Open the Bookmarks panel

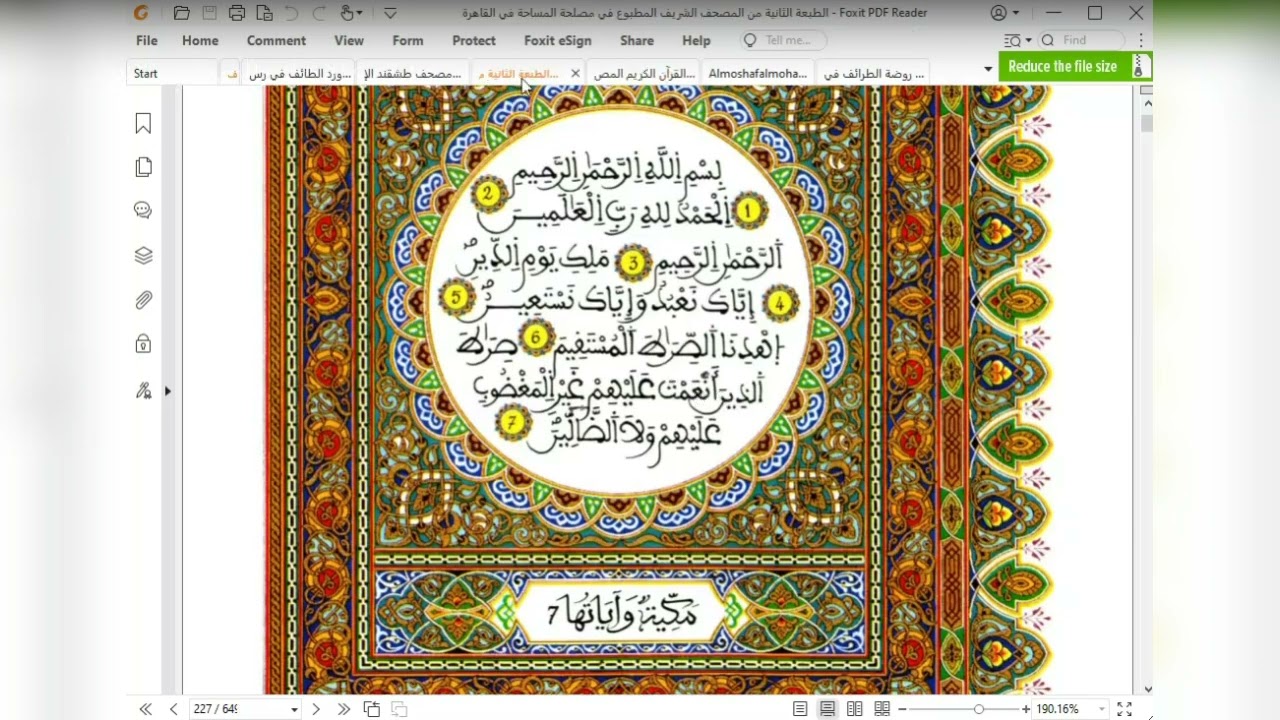click(x=143, y=123)
